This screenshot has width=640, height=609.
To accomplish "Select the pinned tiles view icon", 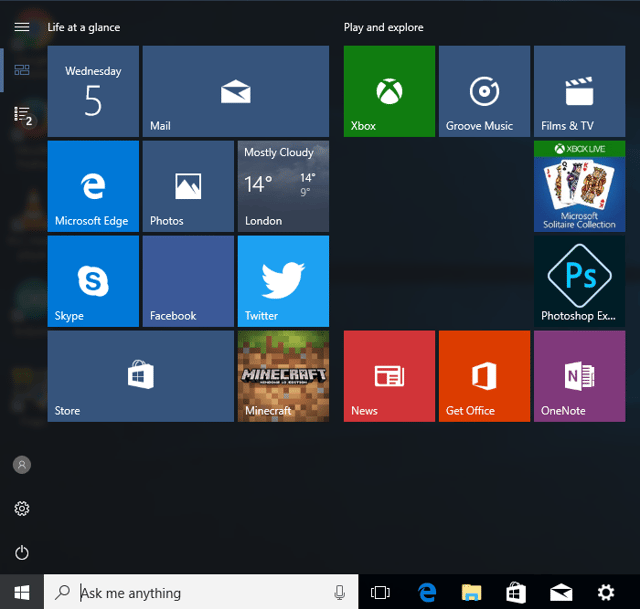I will click(x=22, y=70).
